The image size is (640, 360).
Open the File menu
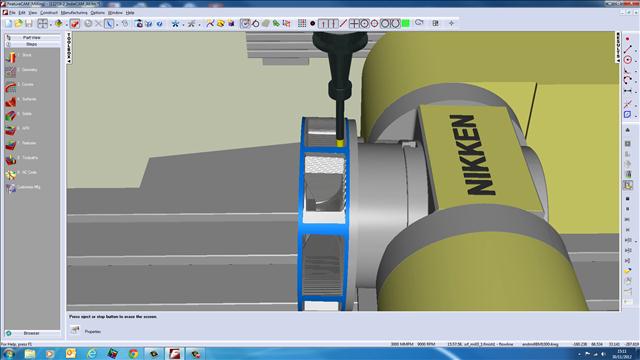click(x=12, y=13)
